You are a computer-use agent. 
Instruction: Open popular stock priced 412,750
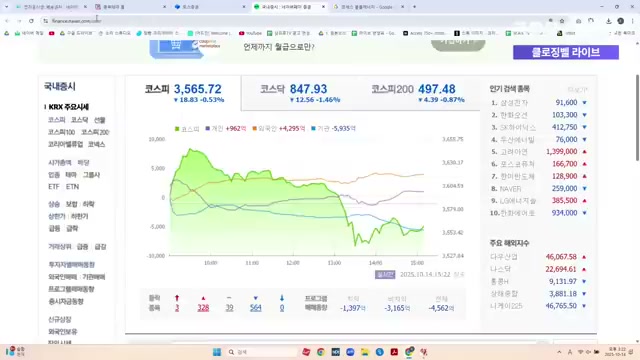tap(518, 127)
